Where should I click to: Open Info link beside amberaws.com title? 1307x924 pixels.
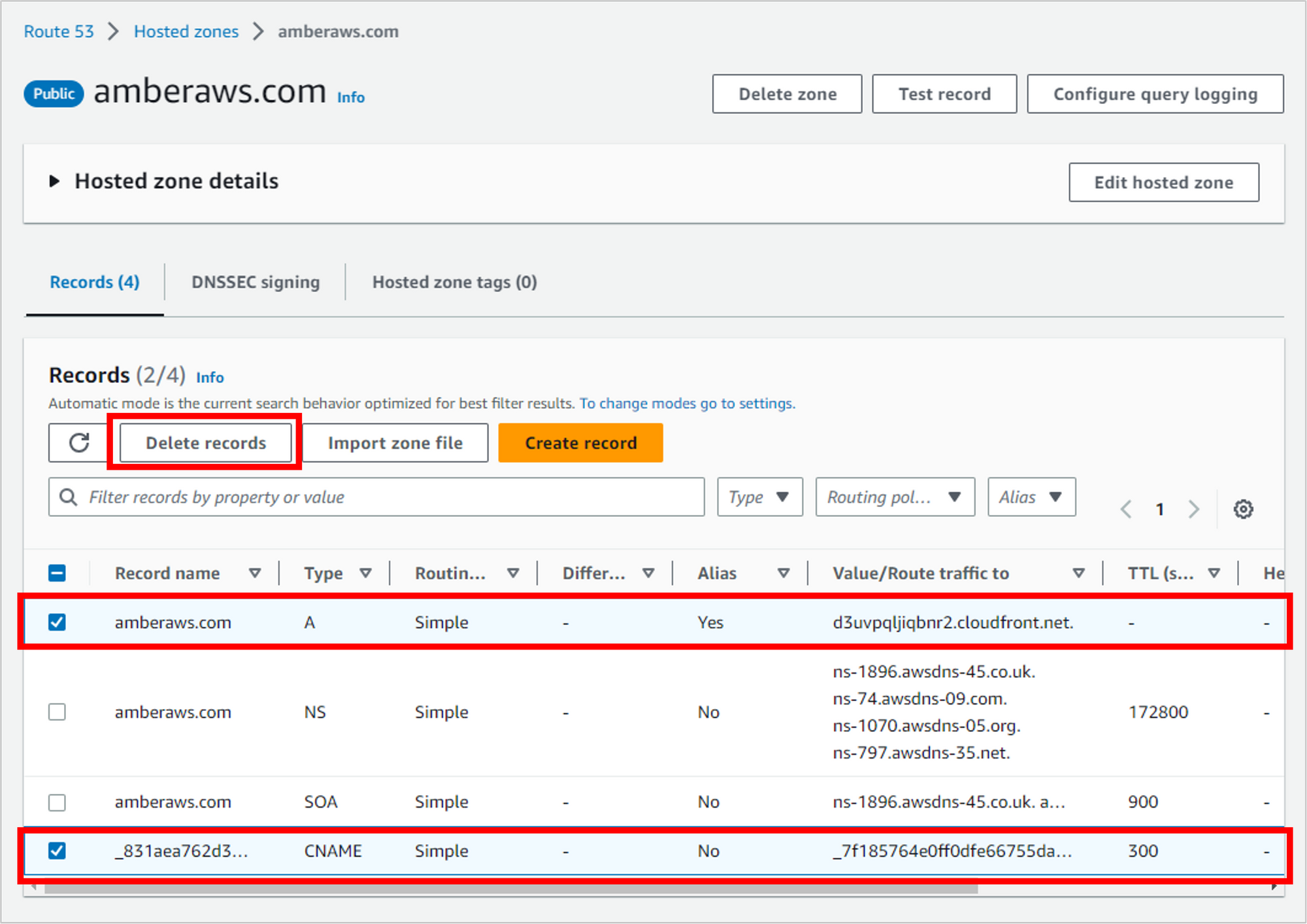(351, 97)
